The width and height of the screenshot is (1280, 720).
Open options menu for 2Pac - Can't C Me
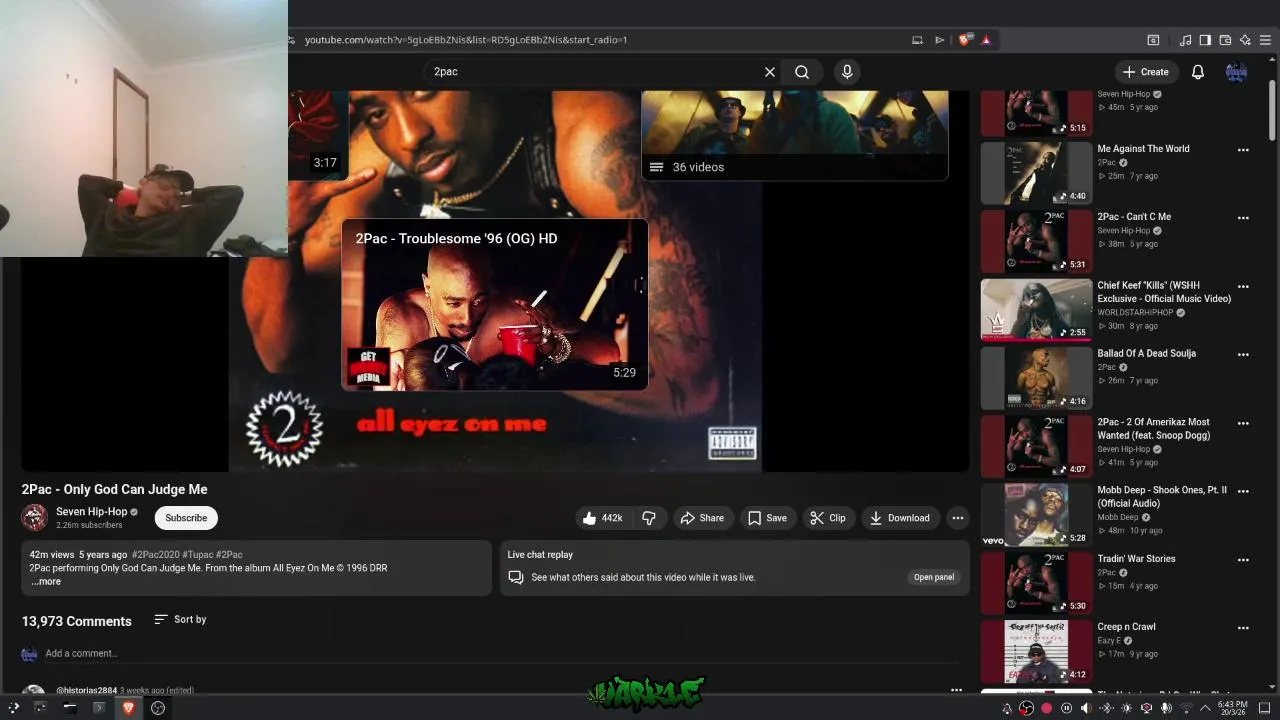(1243, 218)
